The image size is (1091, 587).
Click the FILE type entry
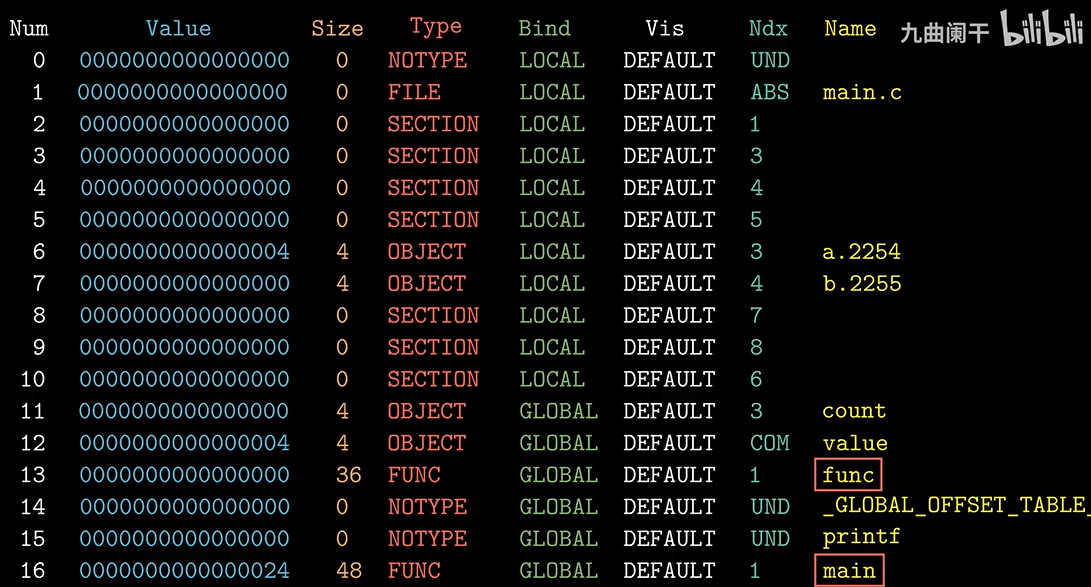point(414,93)
